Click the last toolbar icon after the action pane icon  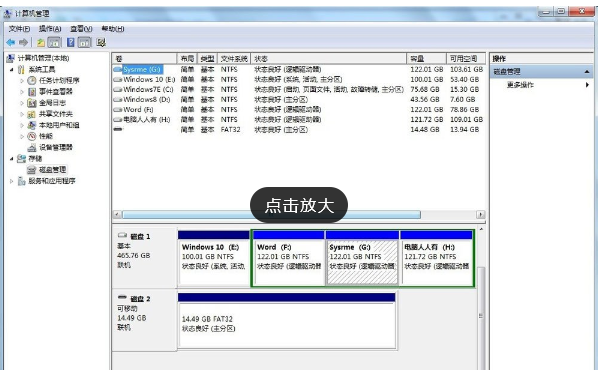101,42
